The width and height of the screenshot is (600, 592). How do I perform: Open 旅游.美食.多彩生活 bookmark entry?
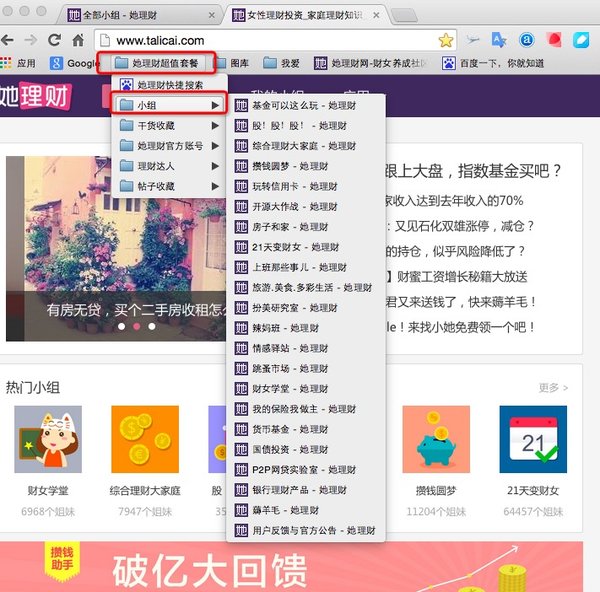coord(305,287)
